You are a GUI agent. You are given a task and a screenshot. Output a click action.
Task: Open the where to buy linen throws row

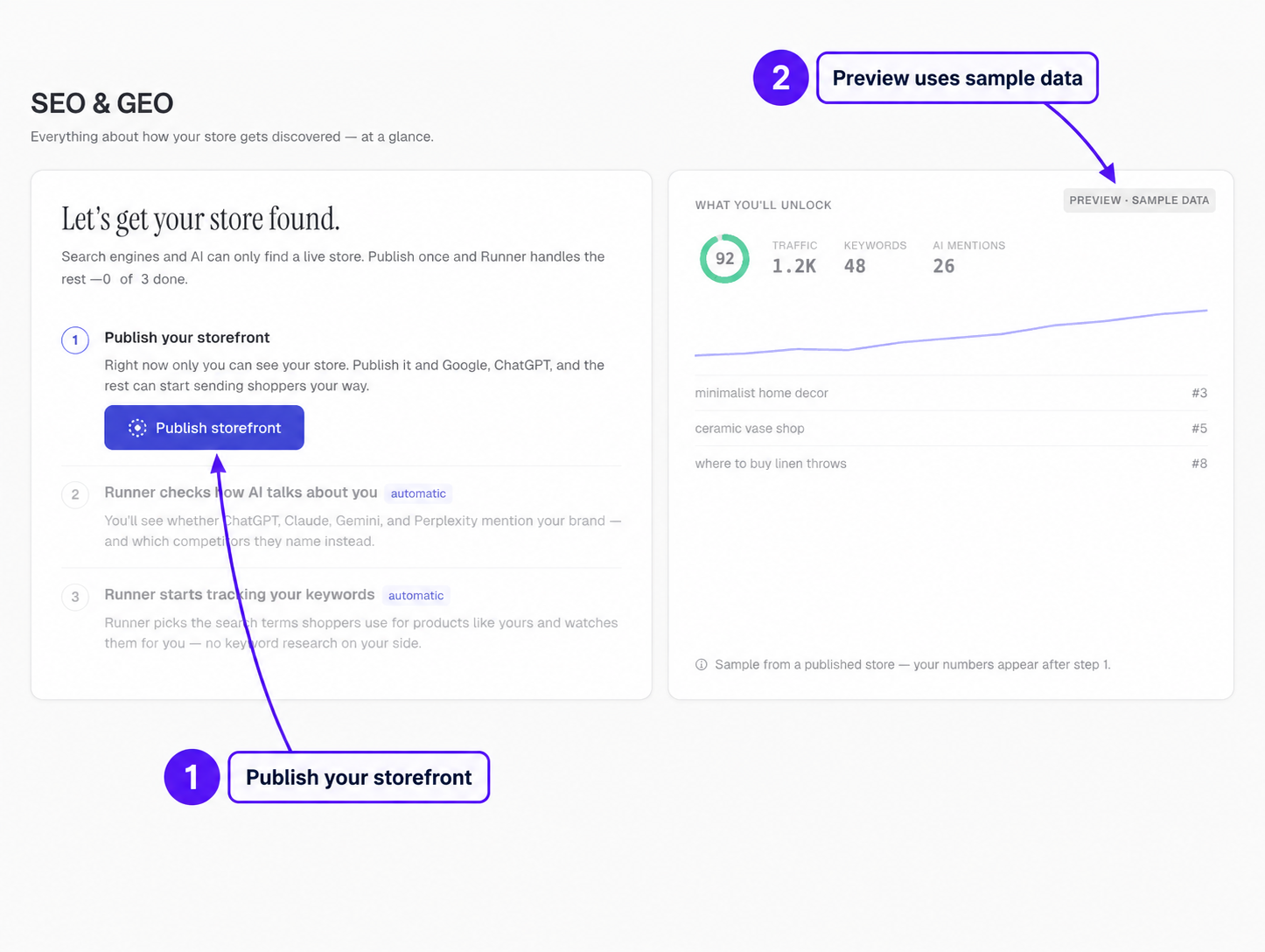point(951,464)
